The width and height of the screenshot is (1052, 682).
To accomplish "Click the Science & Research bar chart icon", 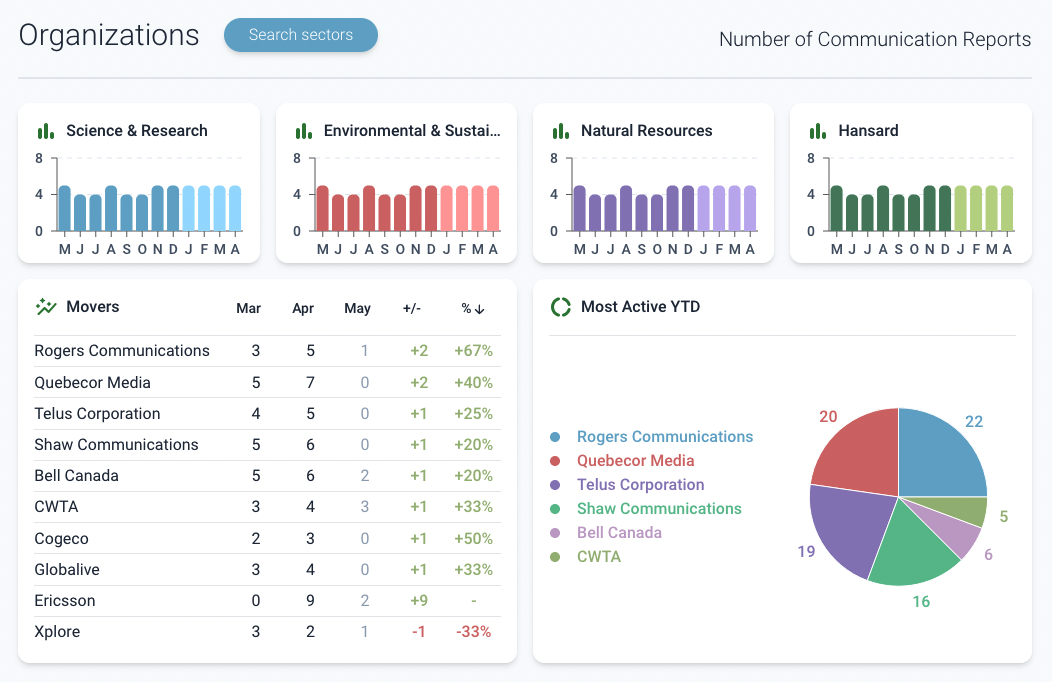I will point(45,131).
